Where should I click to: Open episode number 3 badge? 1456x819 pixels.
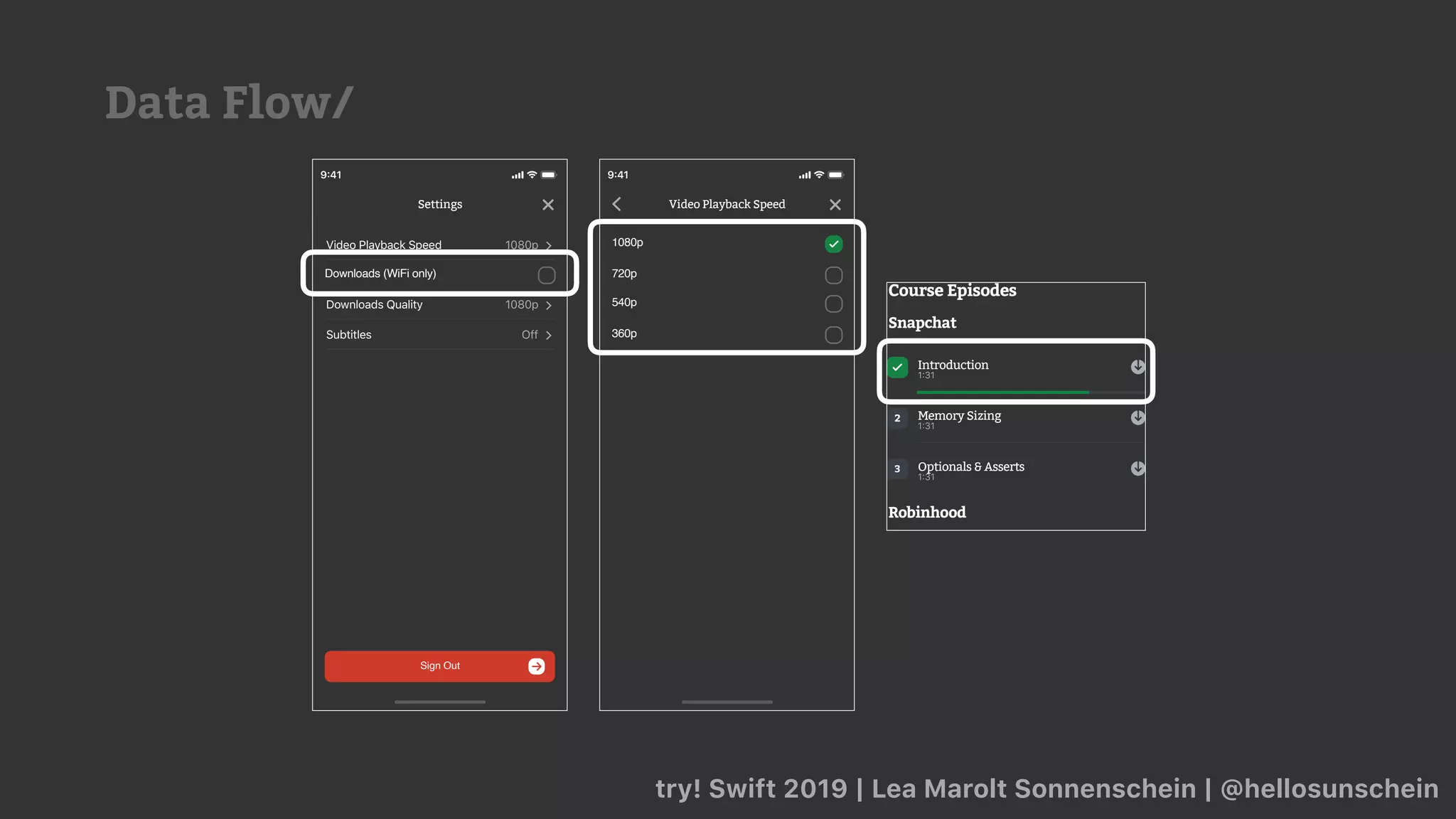tap(897, 469)
